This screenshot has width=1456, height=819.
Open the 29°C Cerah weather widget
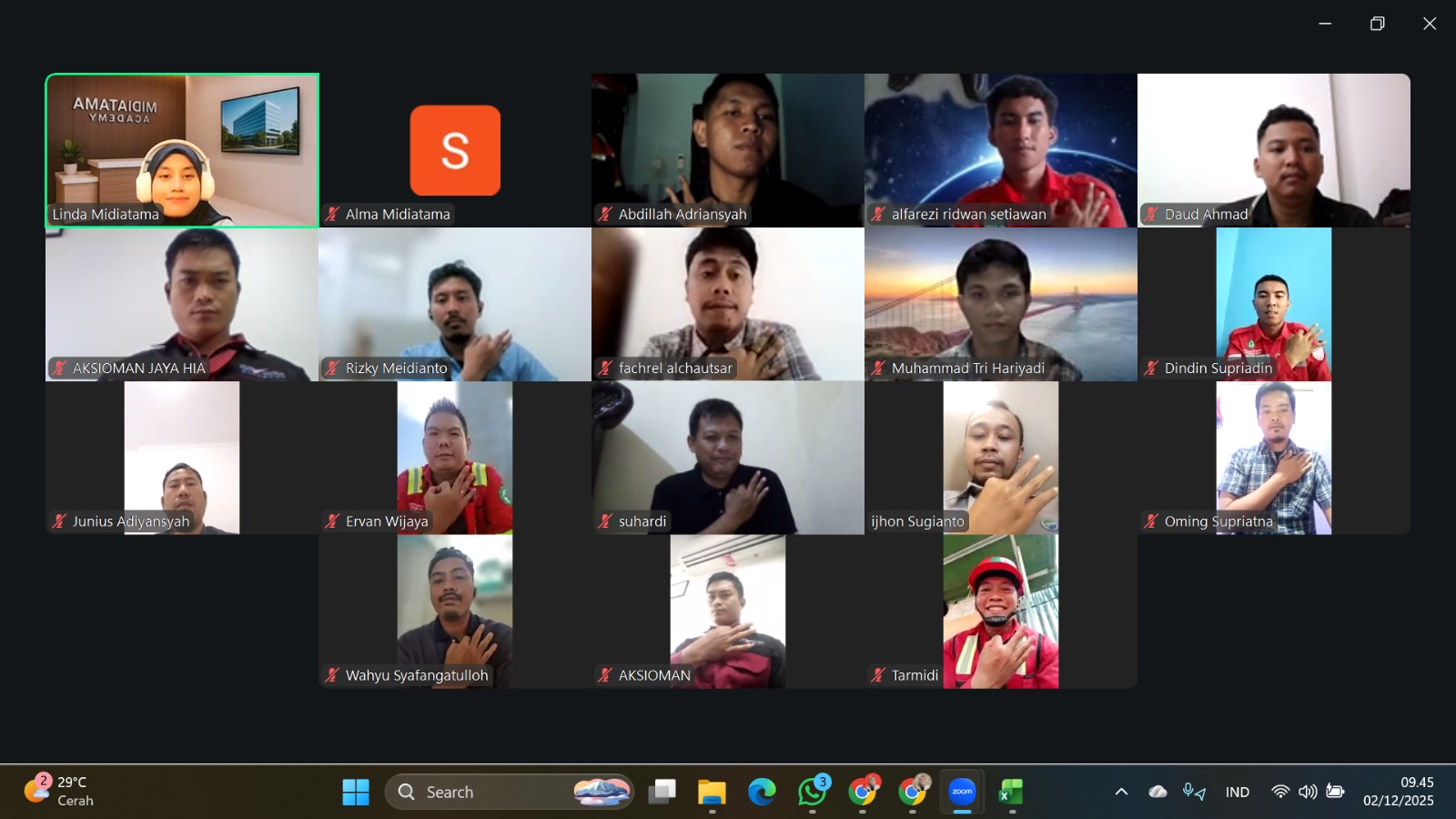click(x=59, y=791)
